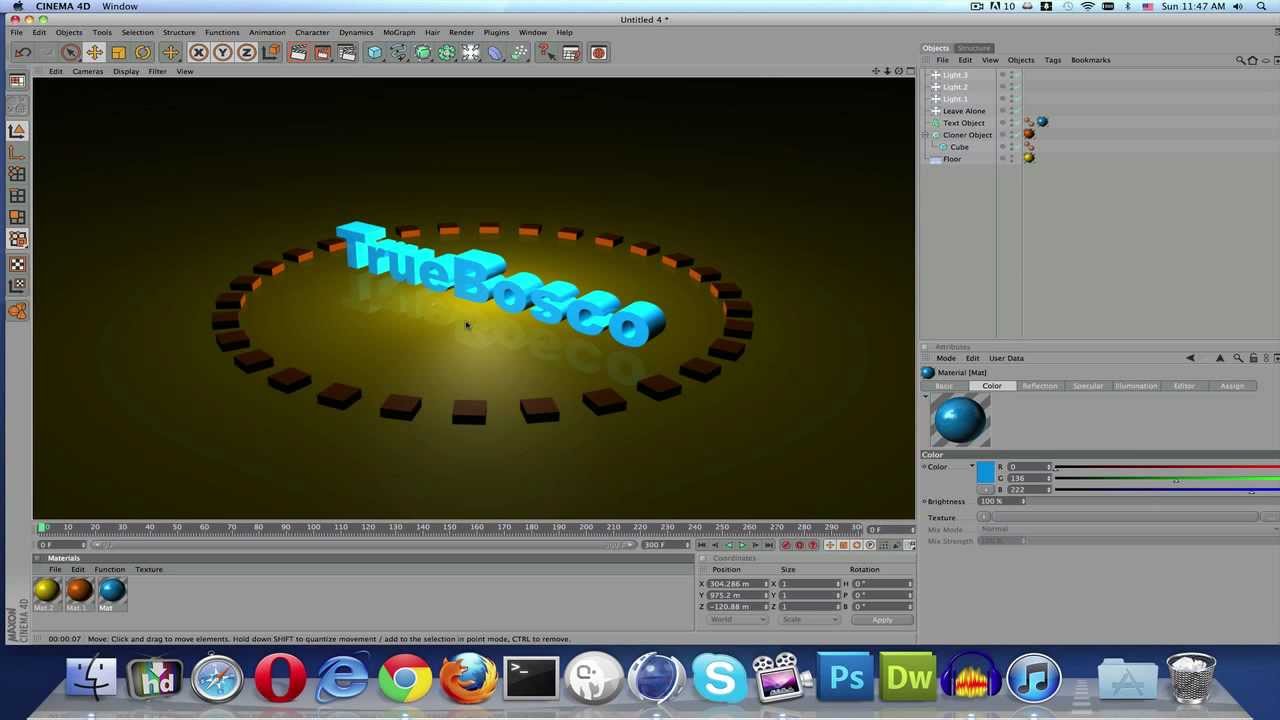Toggle X axis lock
The width and height of the screenshot is (1280, 720).
[198, 53]
